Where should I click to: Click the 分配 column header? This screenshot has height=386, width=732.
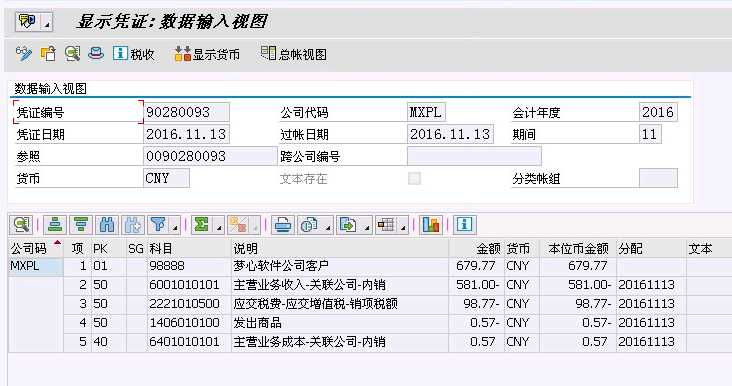pos(651,248)
